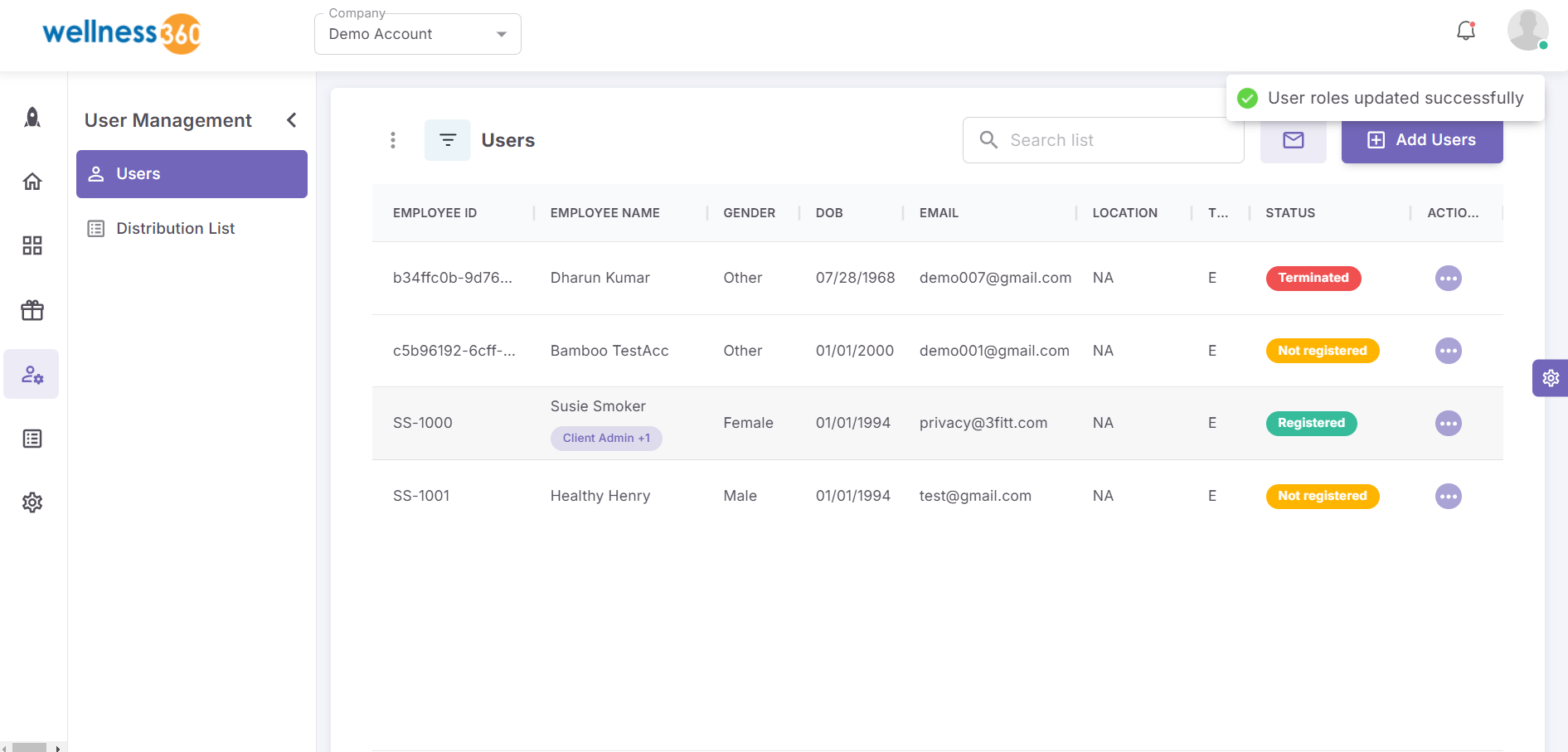The image size is (1568, 752).
Task: Click Not registered badge for Healthy Henry
Action: pyautogui.click(x=1323, y=496)
